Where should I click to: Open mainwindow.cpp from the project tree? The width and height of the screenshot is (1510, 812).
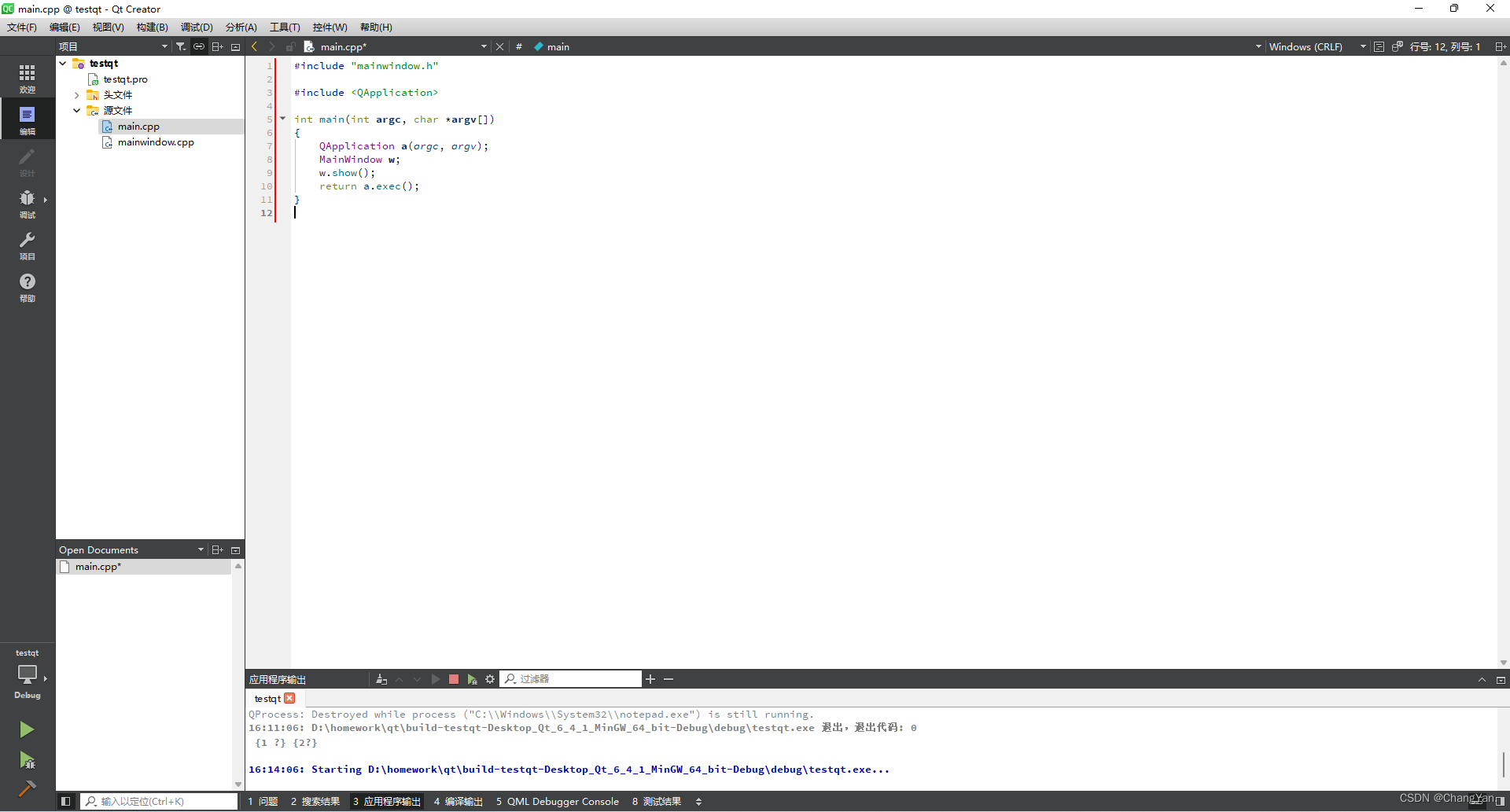pos(156,142)
